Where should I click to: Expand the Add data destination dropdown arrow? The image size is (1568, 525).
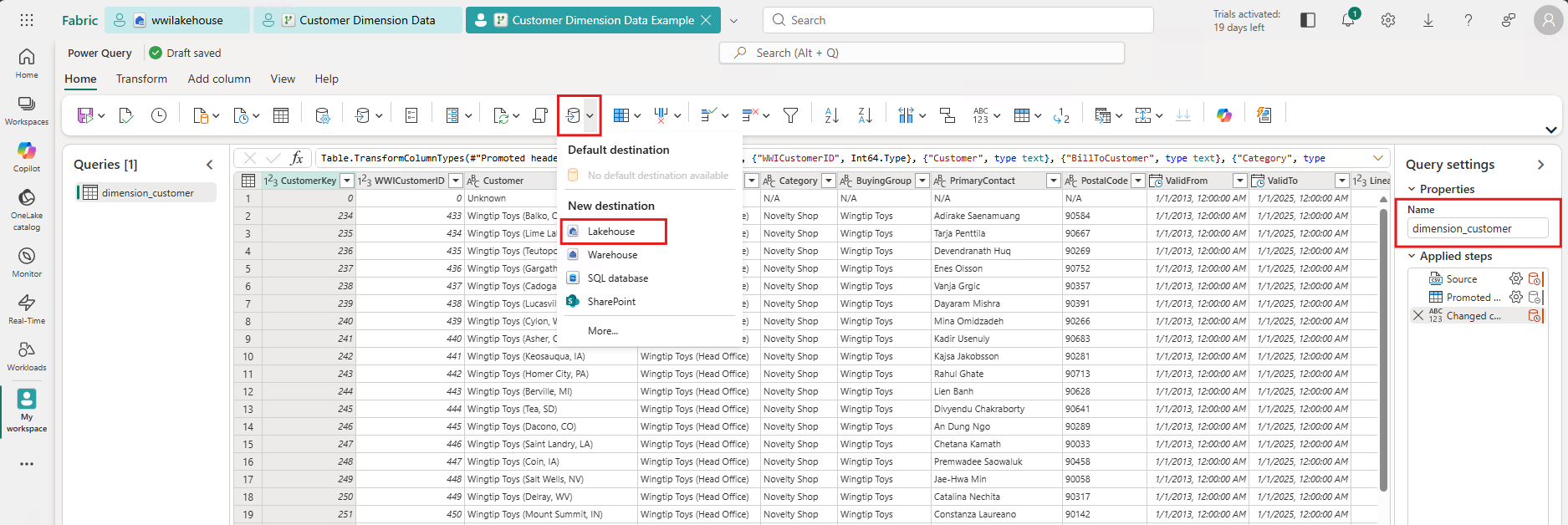(590, 115)
